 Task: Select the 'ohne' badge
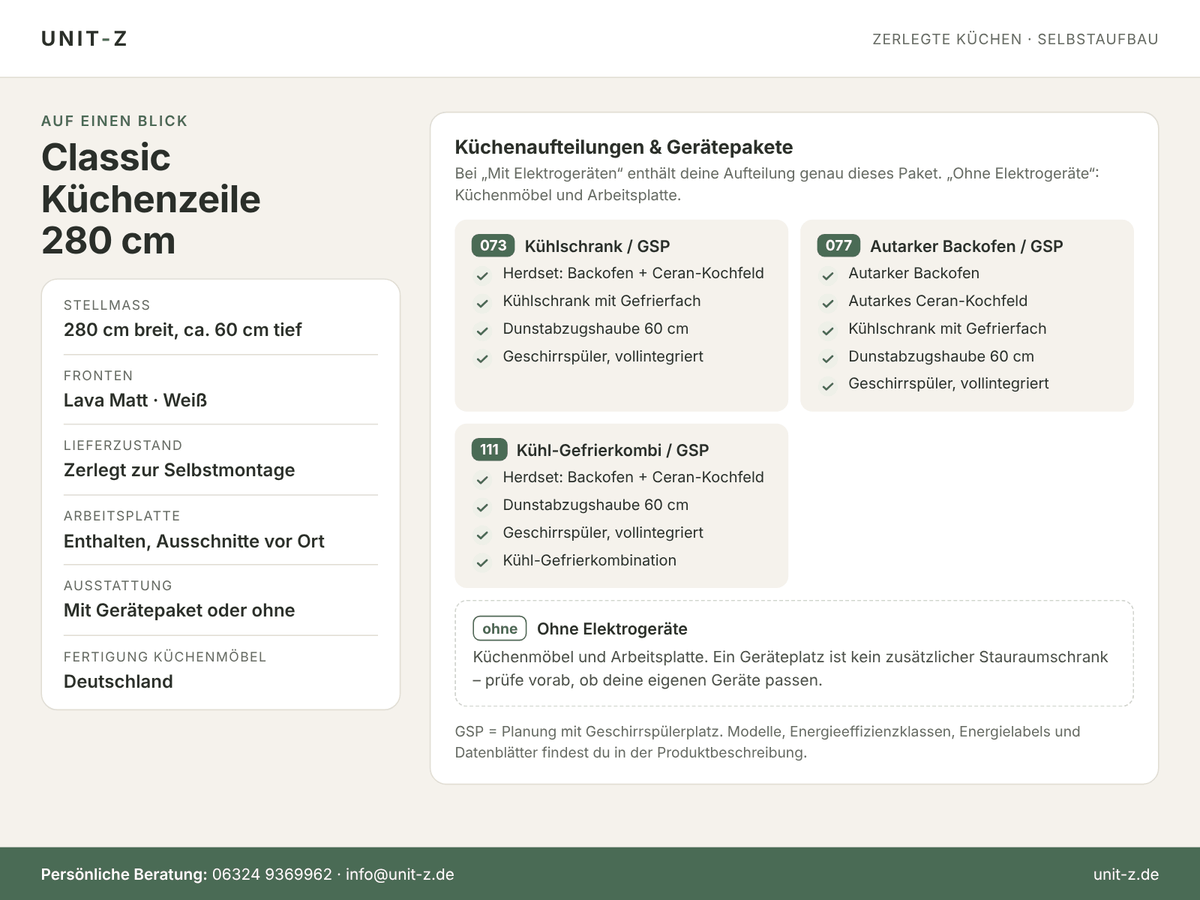coord(500,629)
